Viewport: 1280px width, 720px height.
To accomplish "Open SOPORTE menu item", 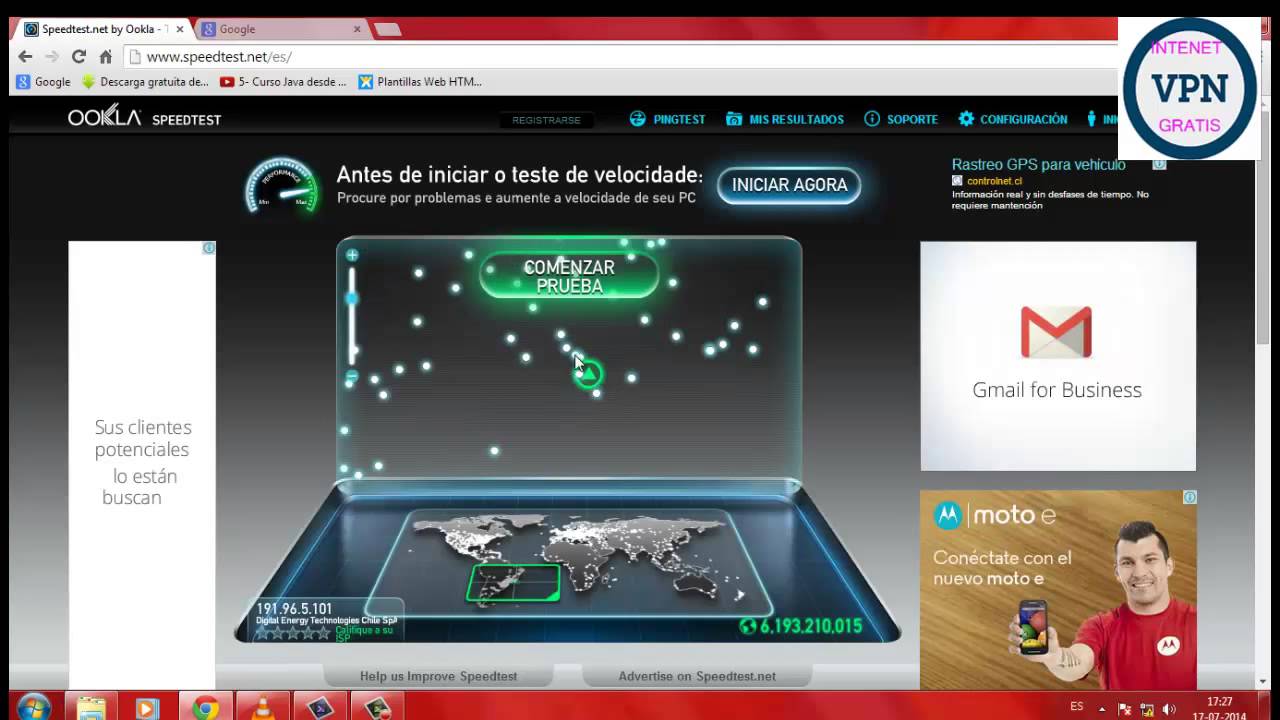I will [x=912, y=119].
